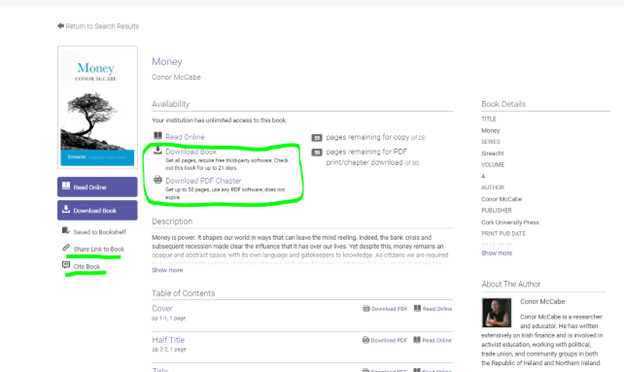The height and width of the screenshot is (372, 624).
Task: Expand the Description with Show more
Action: (167, 270)
